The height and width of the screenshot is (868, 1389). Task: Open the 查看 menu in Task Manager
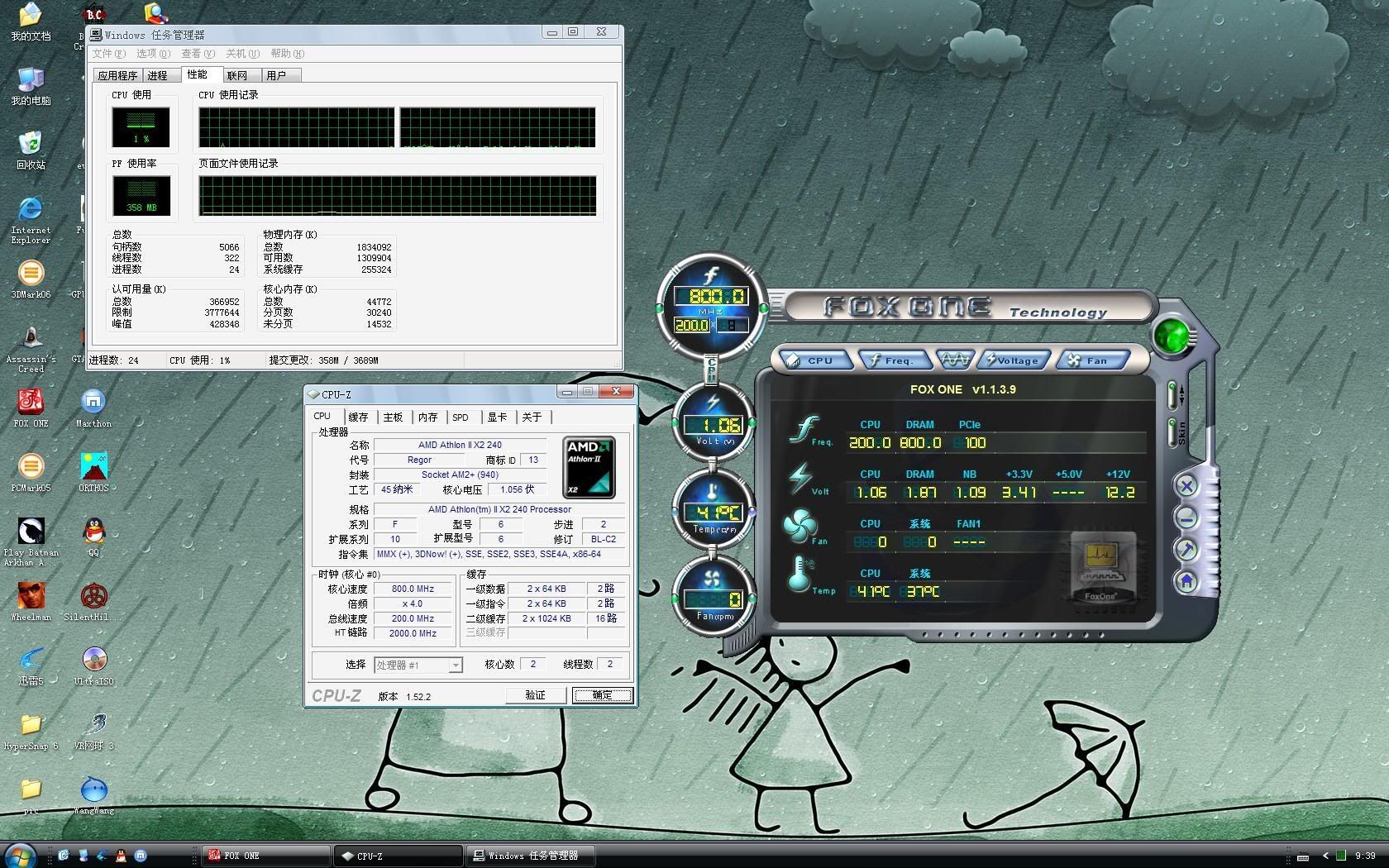[x=198, y=54]
